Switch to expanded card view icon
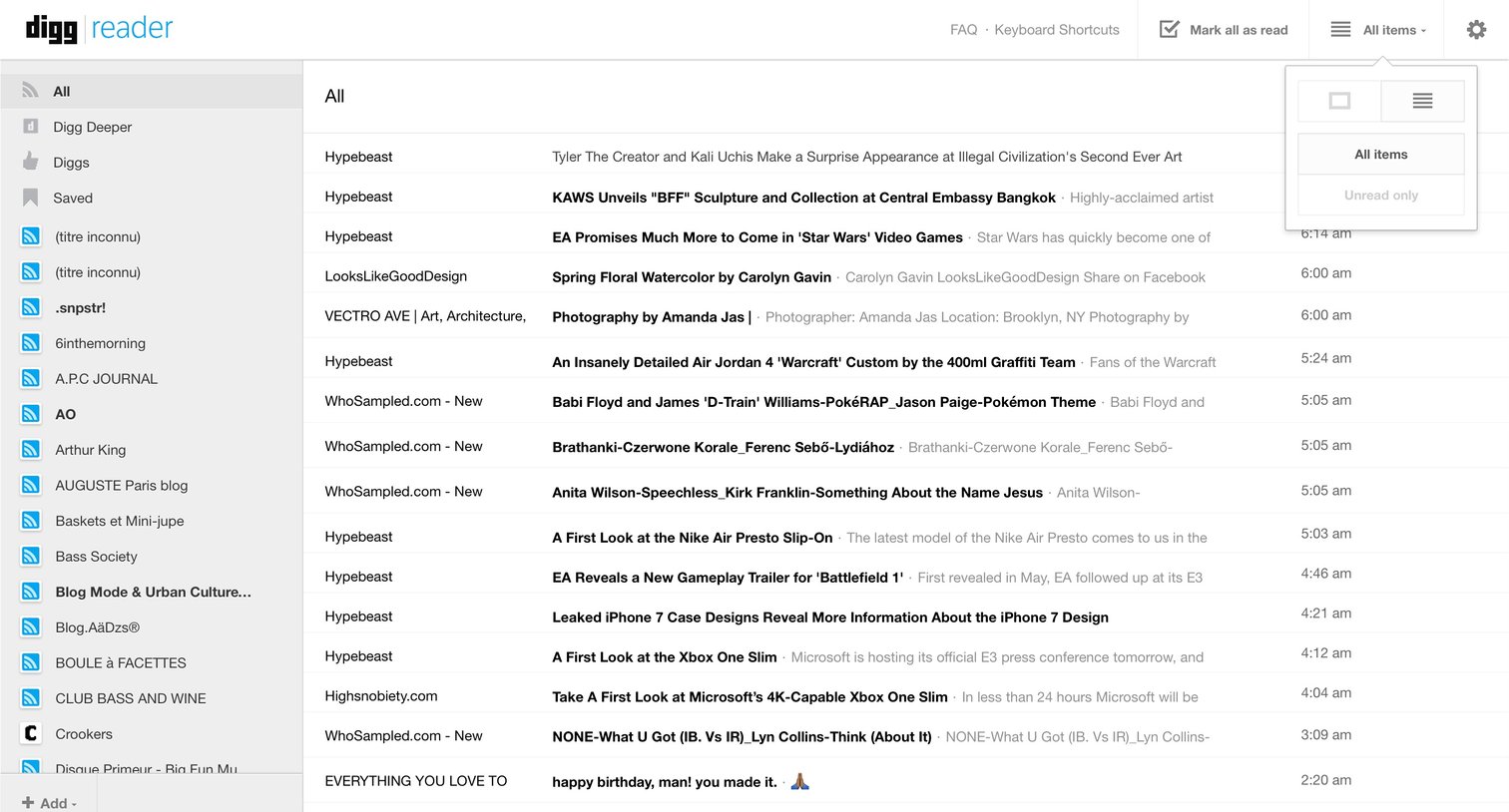Image resolution: width=1509 pixels, height=812 pixels. point(1339,101)
